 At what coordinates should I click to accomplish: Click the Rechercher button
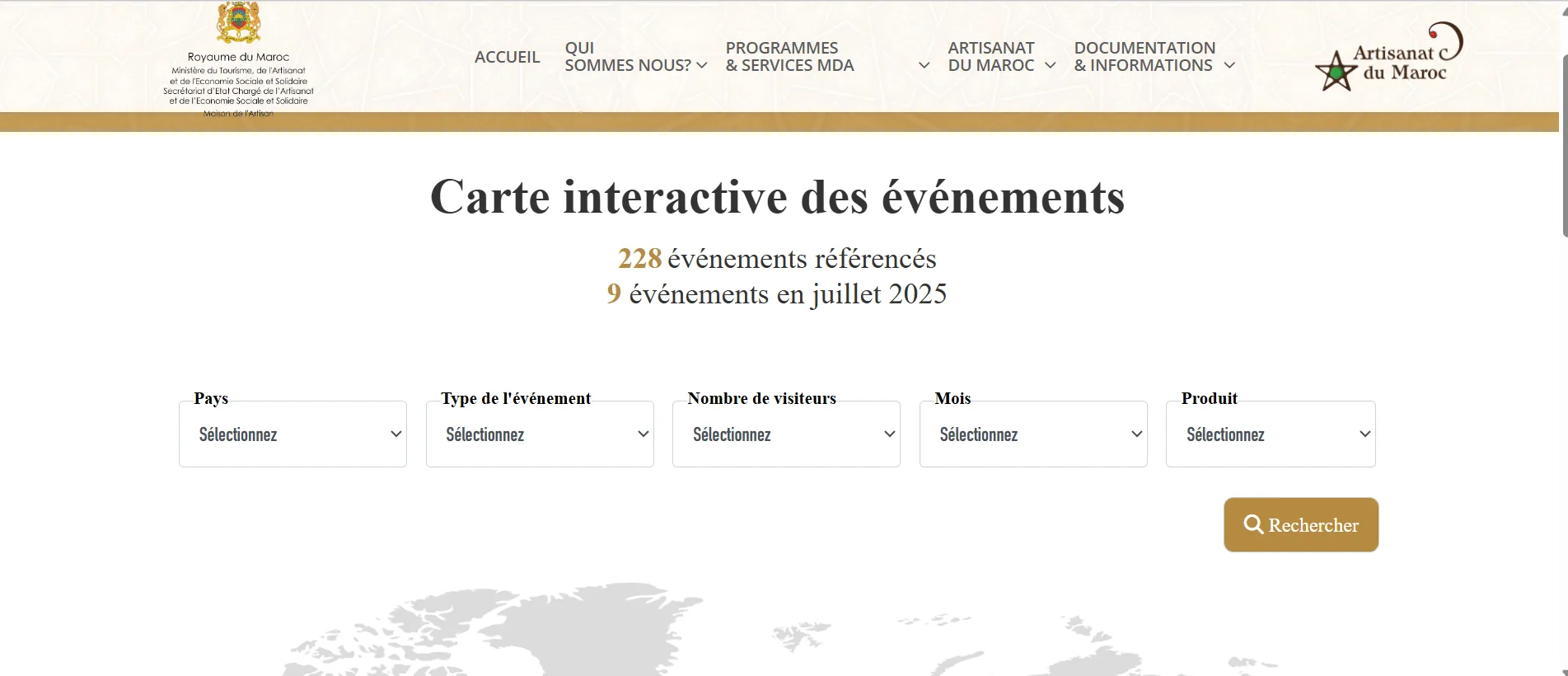click(1301, 525)
